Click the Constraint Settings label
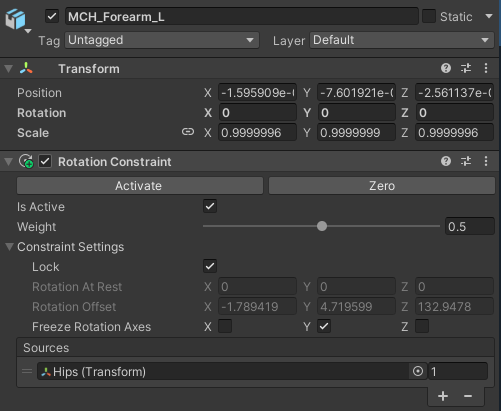Viewport: 501px width, 411px height. [x=71, y=247]
